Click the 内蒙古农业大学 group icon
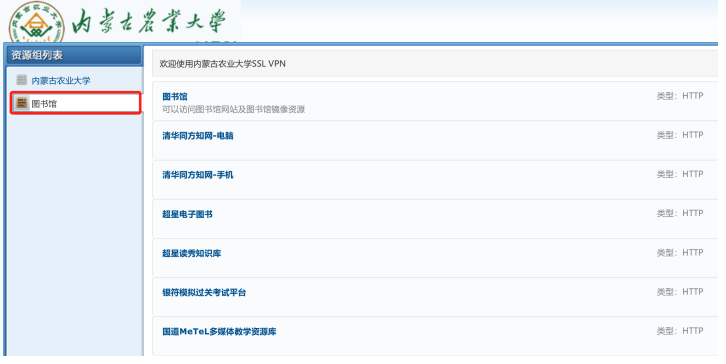The height and width of the screenshot is (364, 726). pos(22,80)
